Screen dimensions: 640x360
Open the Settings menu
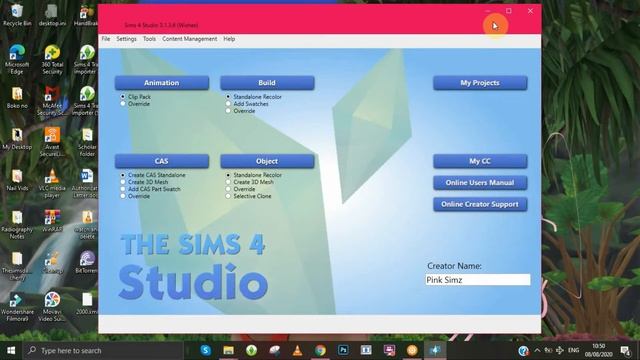click(x=126, y=39)
